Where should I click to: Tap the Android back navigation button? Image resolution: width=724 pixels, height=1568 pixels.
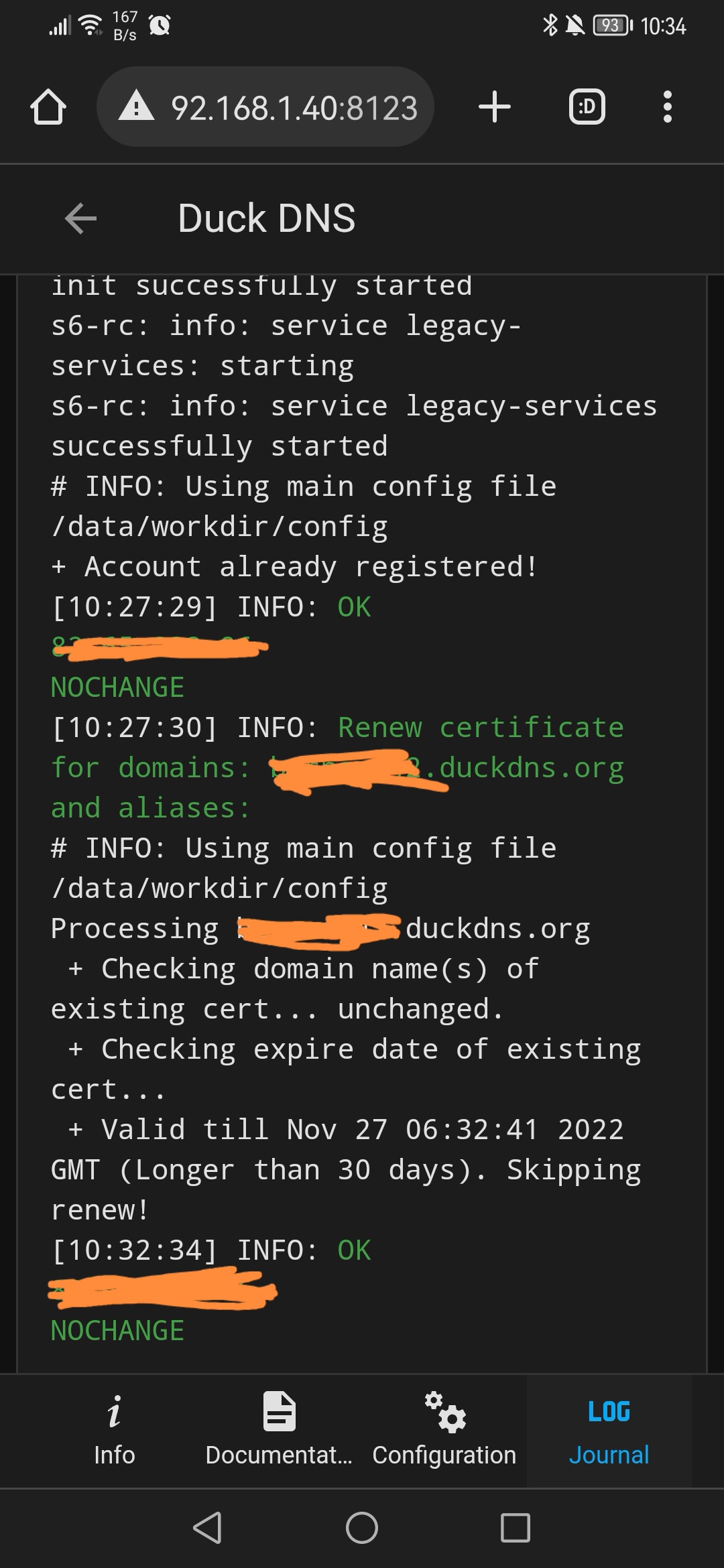207,1528
